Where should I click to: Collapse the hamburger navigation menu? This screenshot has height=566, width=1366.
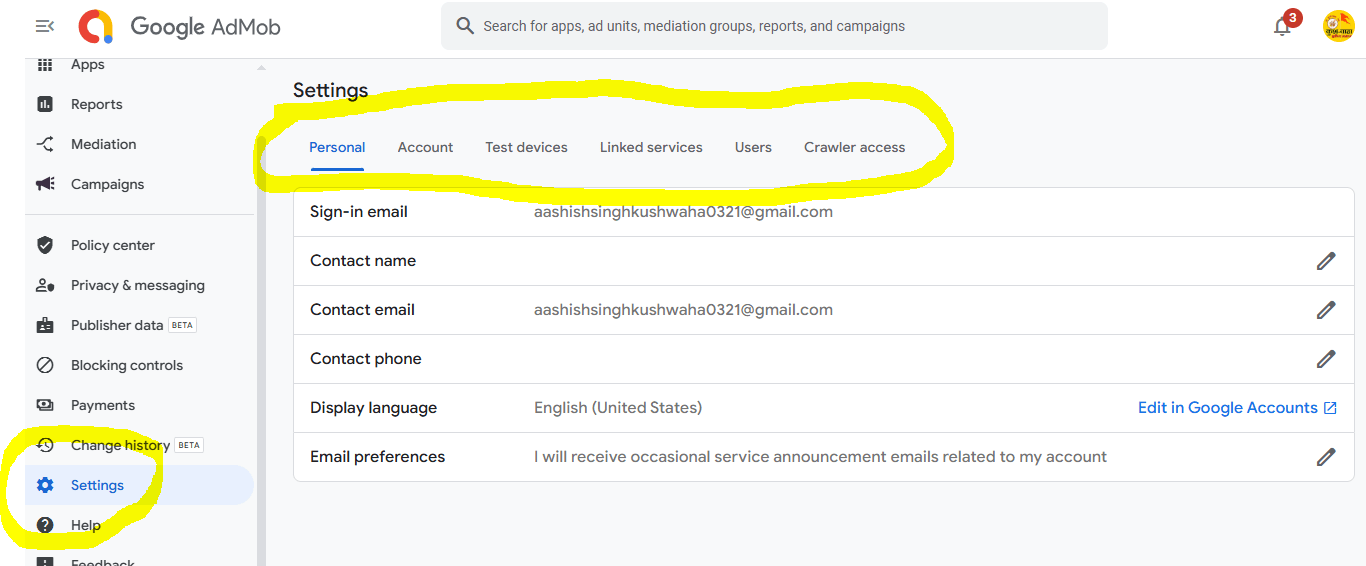(45, 26)
